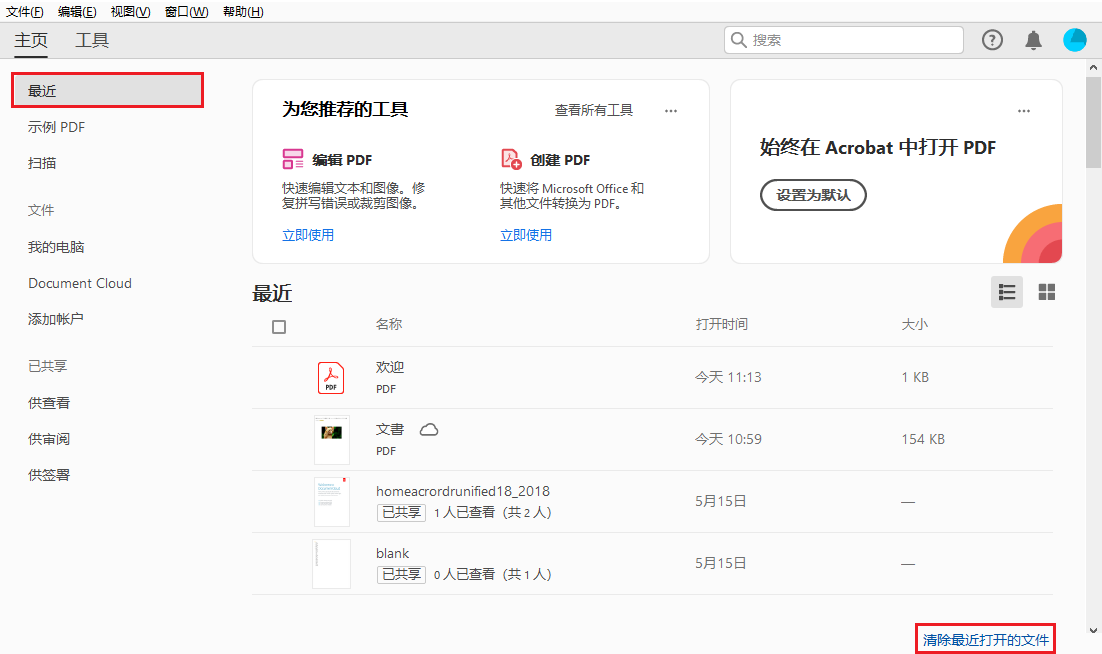Open the 文件 menu
Screen dimensions: 1102x654
[21, 11]
